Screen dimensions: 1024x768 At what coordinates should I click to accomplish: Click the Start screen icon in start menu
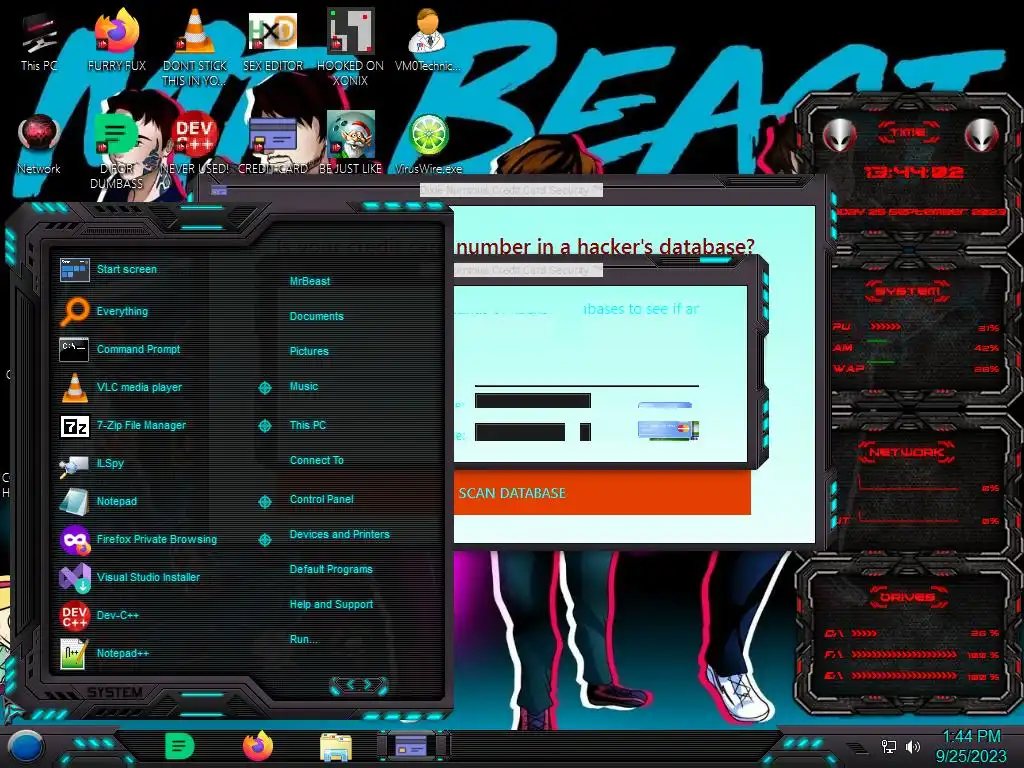(74, 270)
